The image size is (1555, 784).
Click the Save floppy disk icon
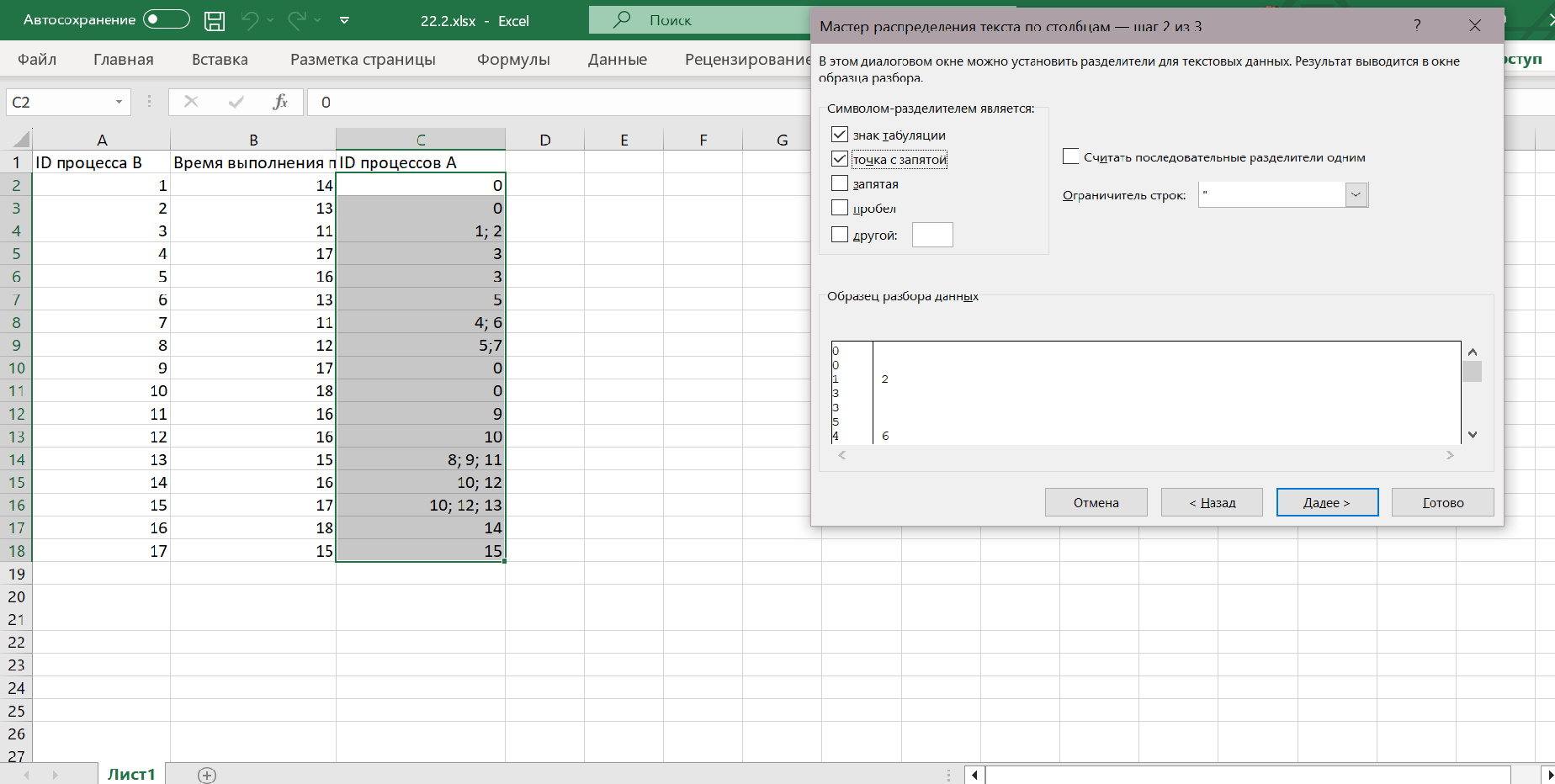(x=215, y=20)
